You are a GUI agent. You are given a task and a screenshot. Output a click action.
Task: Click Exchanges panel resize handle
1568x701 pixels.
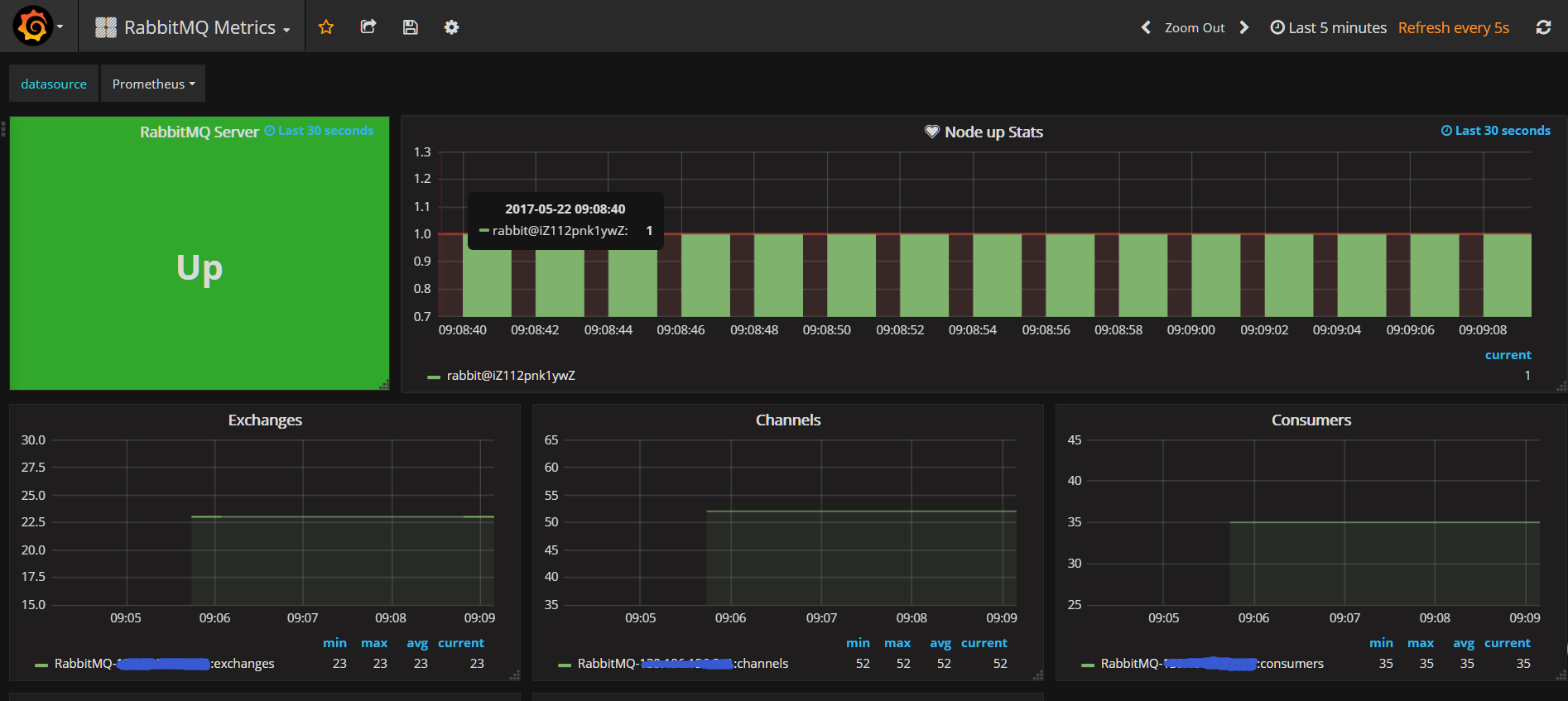[x=515, y=675]
